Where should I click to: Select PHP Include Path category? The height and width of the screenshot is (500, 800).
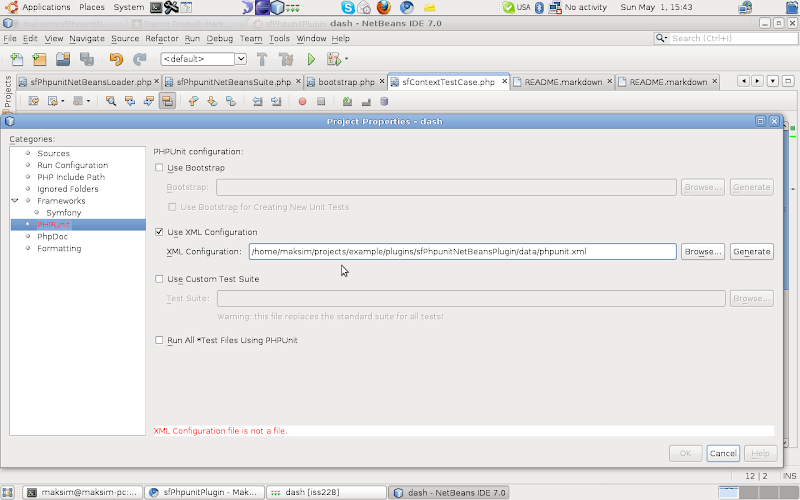click(71, 177)
